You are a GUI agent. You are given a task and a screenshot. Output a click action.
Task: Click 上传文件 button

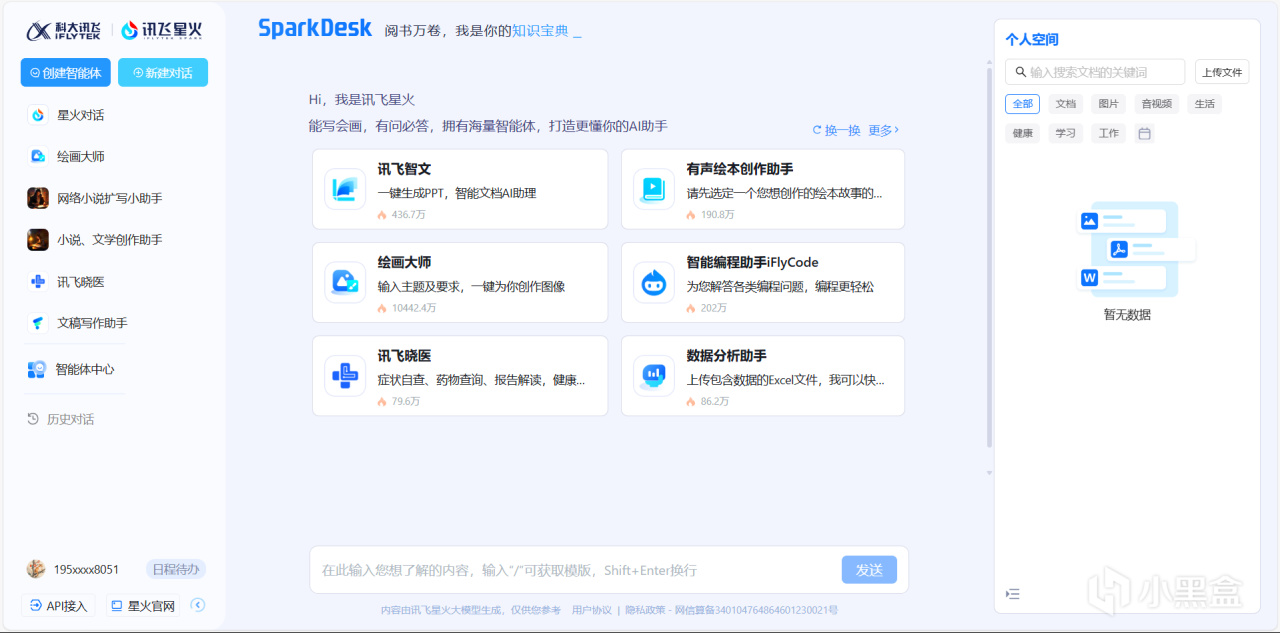[x=1222, y=72]
